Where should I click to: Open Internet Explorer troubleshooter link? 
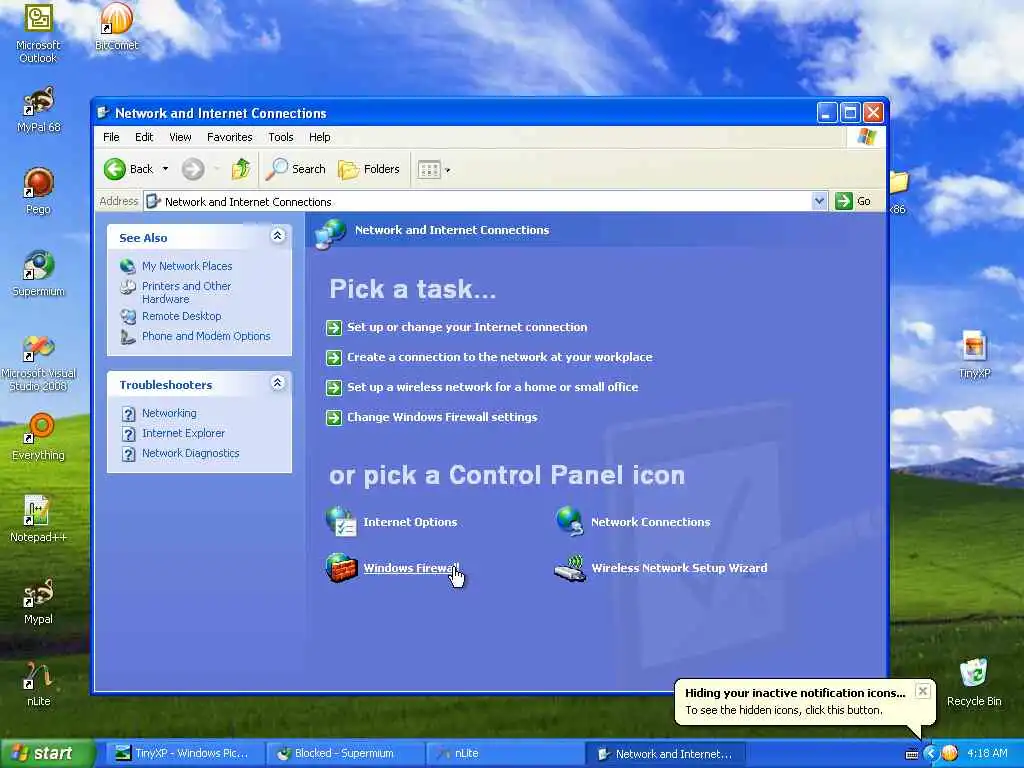pyautogui.click(x=183, y=433)
